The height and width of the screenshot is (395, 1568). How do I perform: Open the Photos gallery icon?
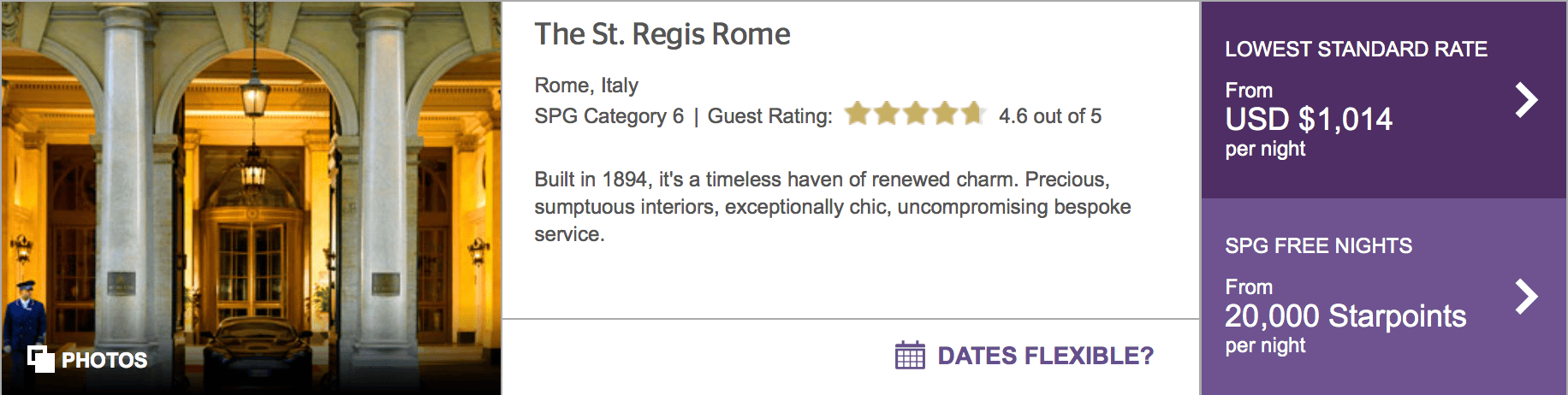(40, 359)
